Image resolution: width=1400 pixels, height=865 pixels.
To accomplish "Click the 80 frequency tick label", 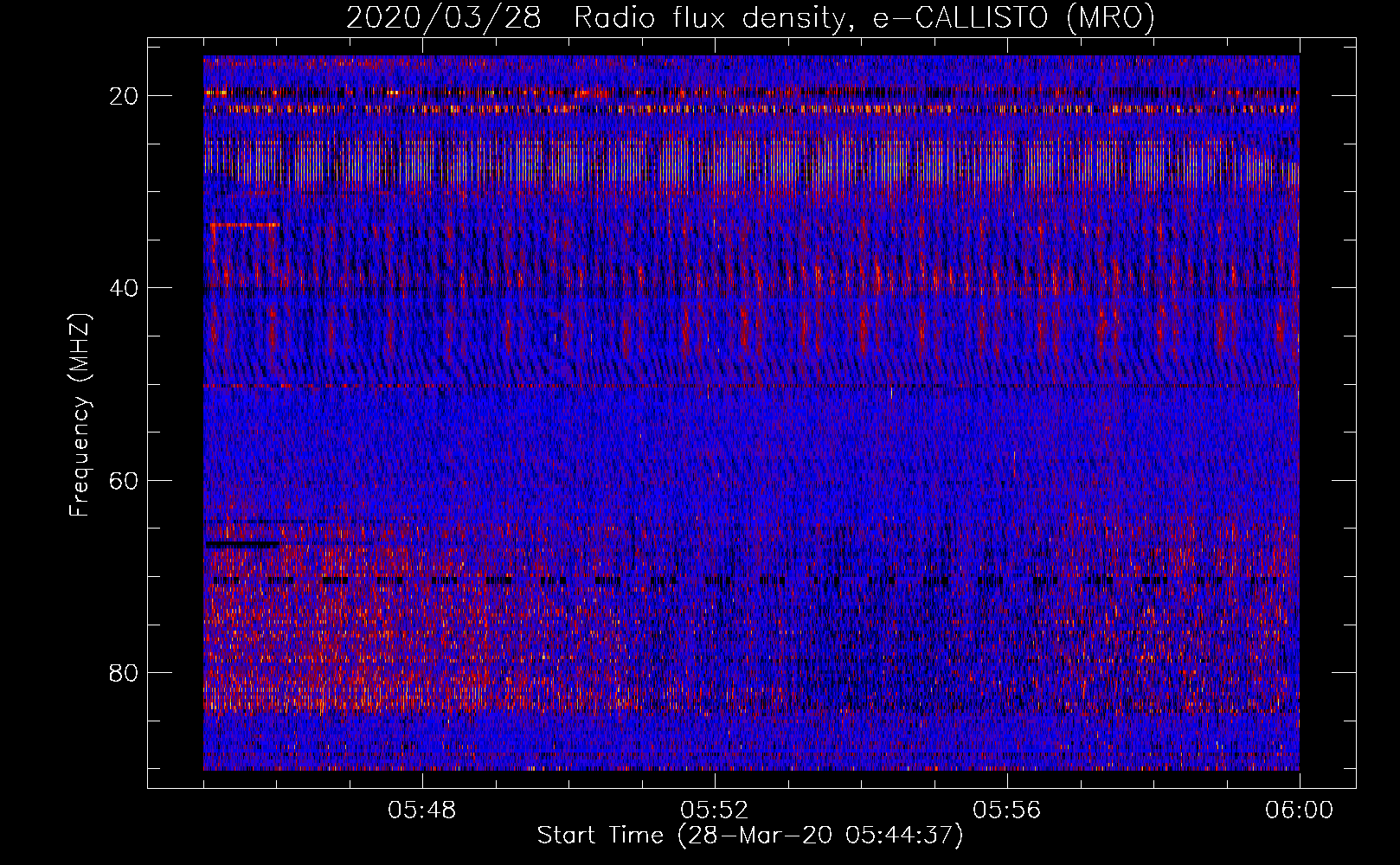I will [125, 672].
